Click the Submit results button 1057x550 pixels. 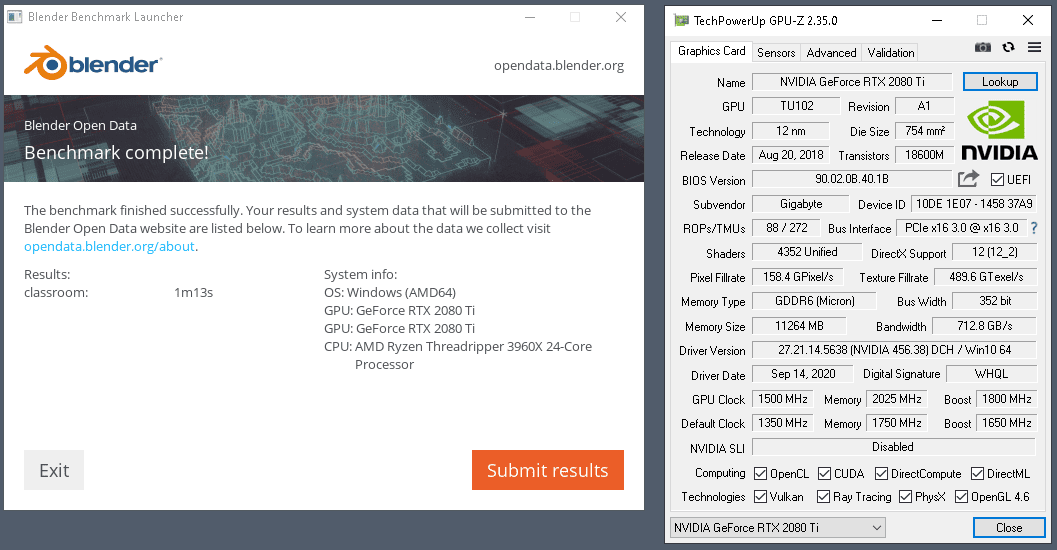(547, 470)
